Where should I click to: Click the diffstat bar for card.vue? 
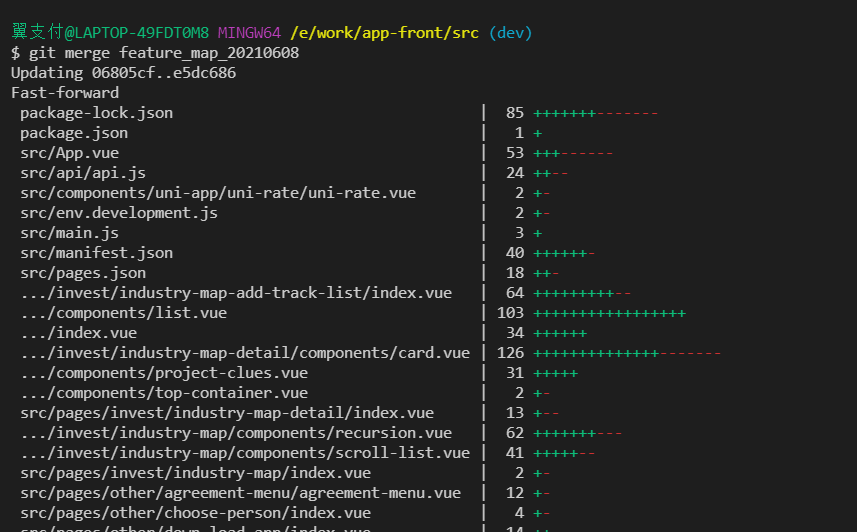click(627, 353)
